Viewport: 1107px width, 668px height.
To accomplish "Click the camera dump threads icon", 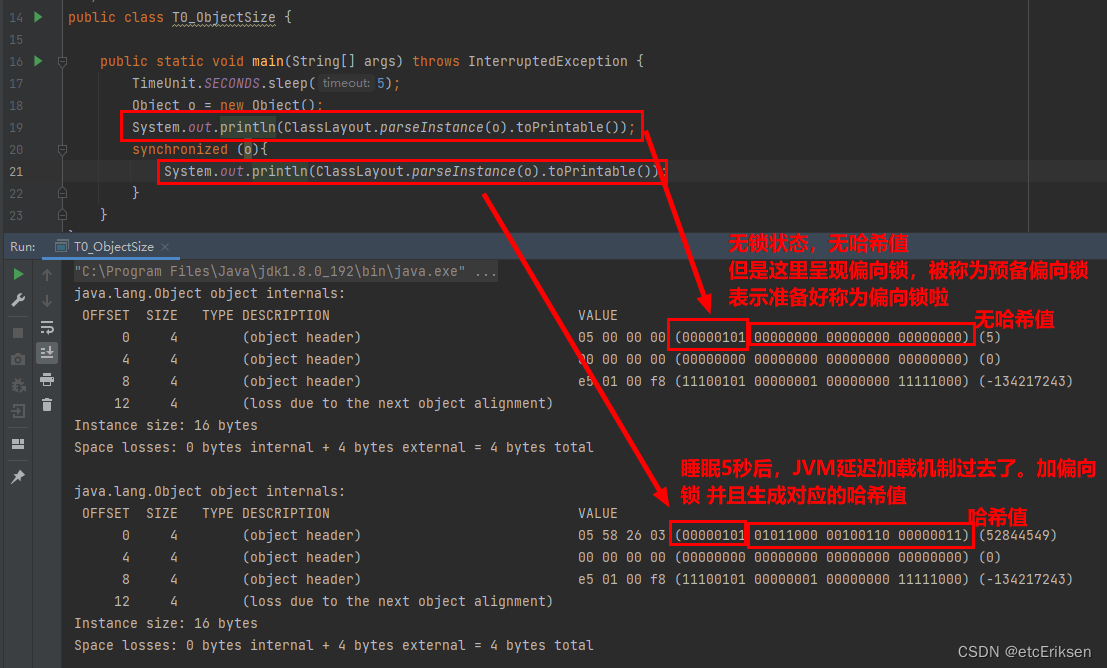I will click(18, 359).
